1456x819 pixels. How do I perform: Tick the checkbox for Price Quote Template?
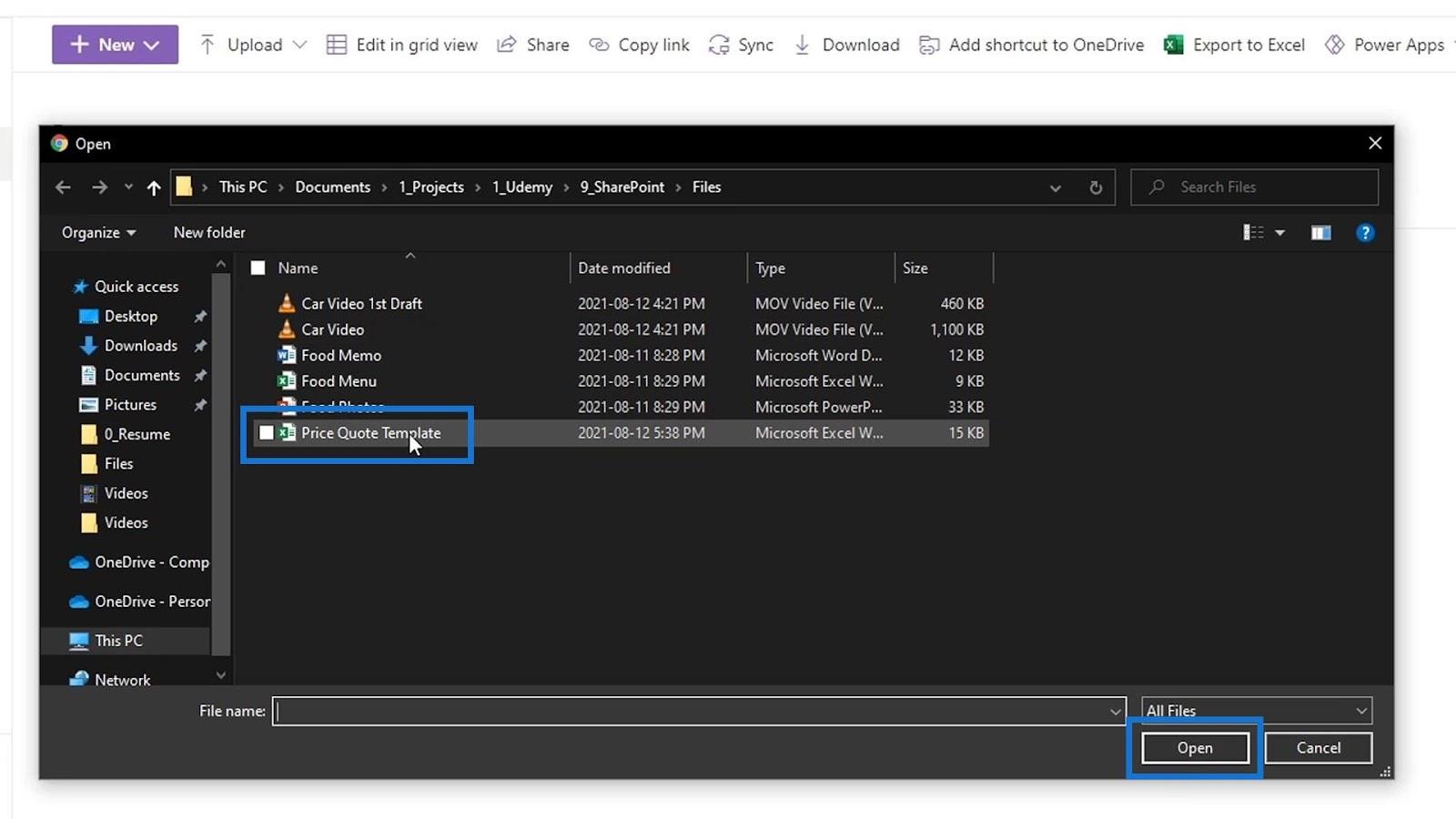point(267,433)
